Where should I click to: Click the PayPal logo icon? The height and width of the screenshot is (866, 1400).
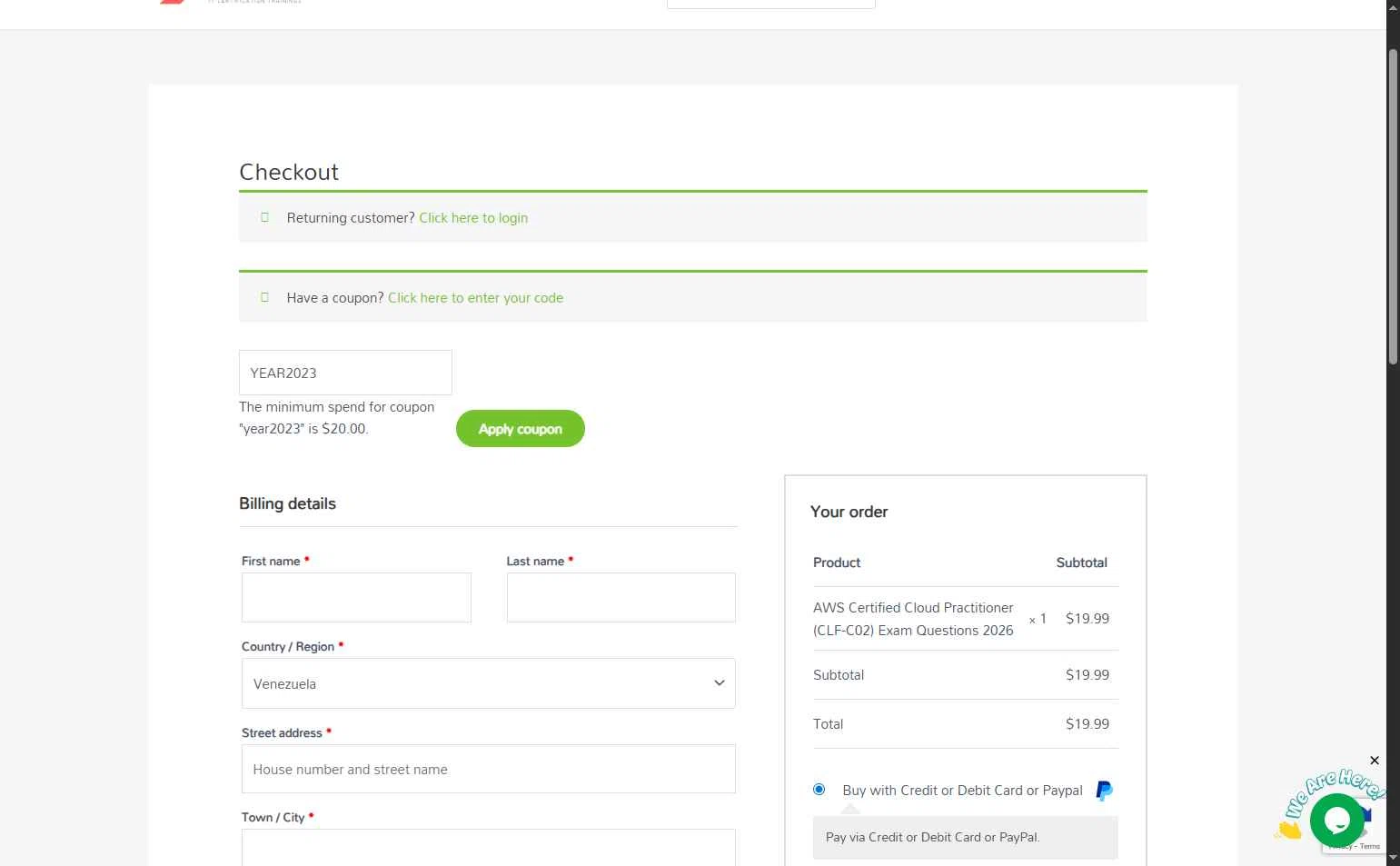click(1104, 791)
